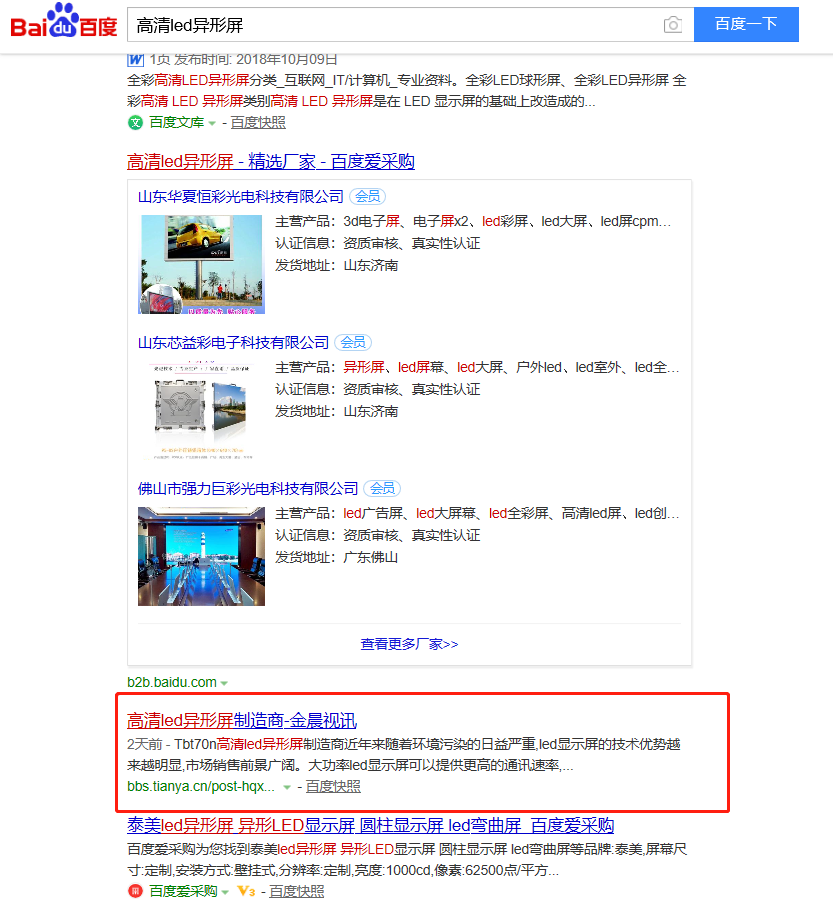
Task: Open 山东华夏恒彩光电科技有限公司 company link
Action: 241,197
